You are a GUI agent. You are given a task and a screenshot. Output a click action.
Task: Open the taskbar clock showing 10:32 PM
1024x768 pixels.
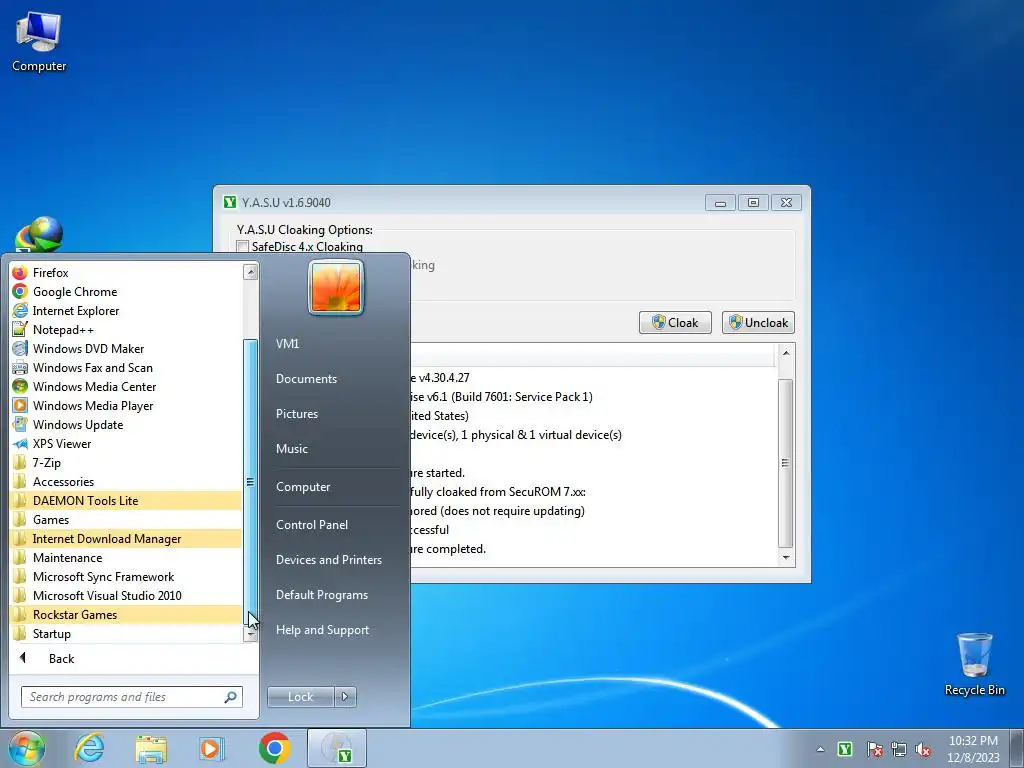click(973, 749)
